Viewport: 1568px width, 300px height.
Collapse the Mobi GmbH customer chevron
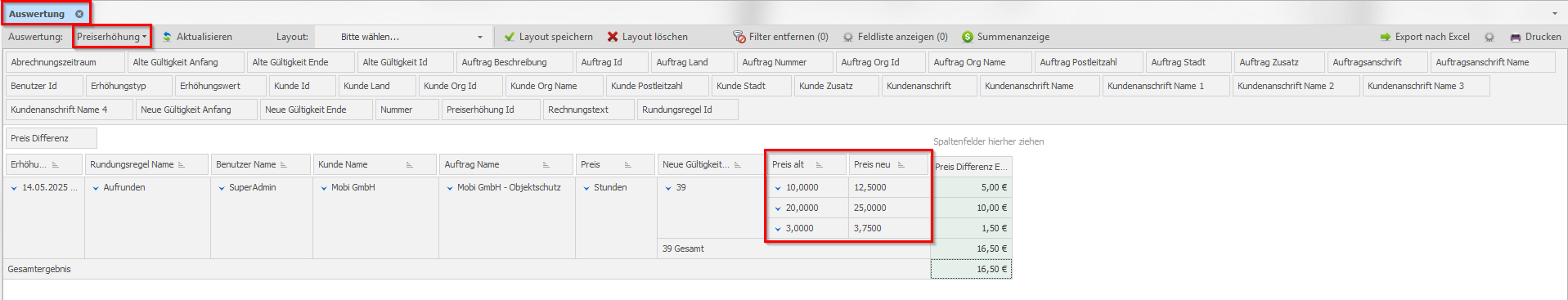click(324, 188)
